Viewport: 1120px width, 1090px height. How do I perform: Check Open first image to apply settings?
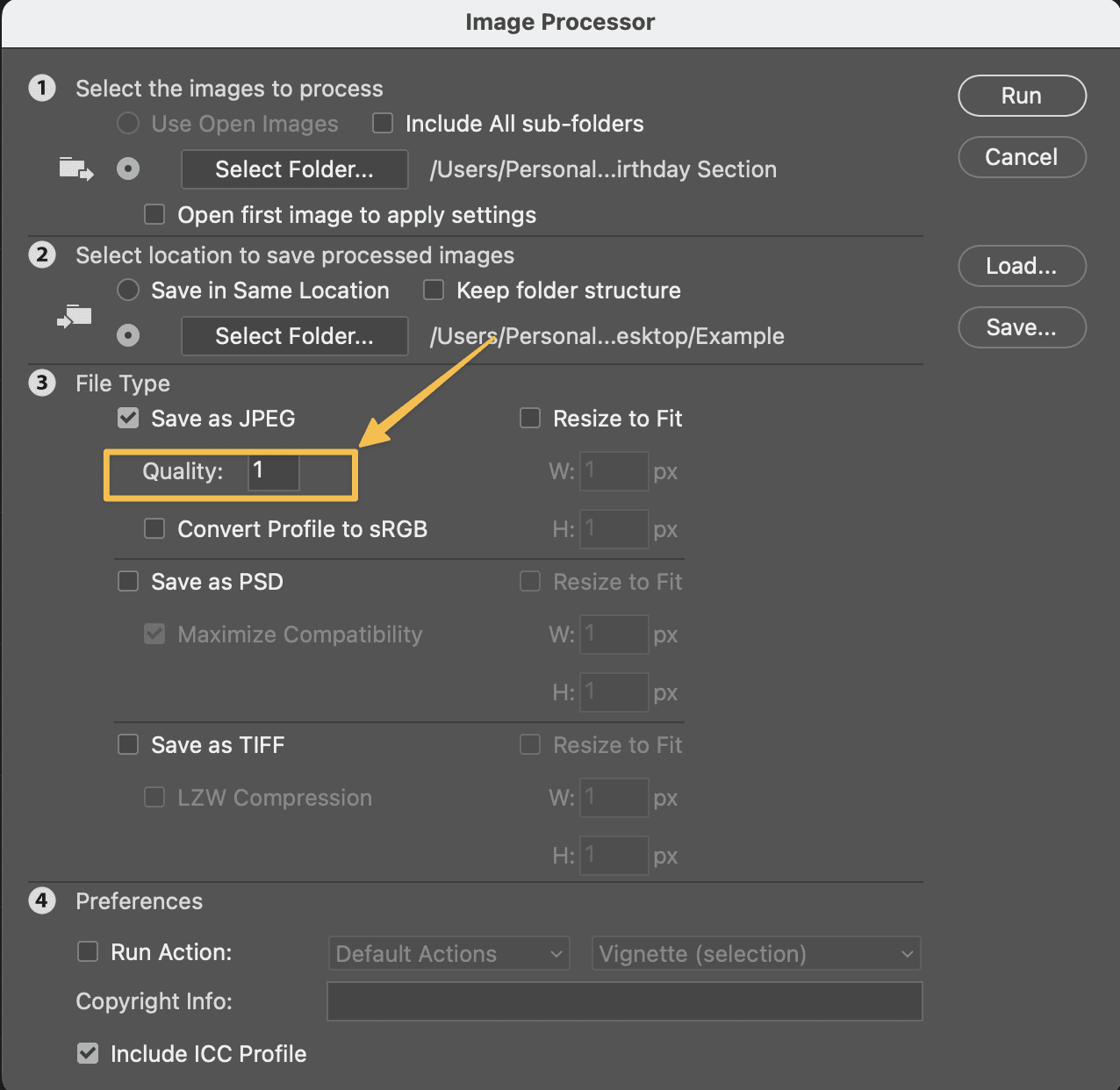coord(154,214)
